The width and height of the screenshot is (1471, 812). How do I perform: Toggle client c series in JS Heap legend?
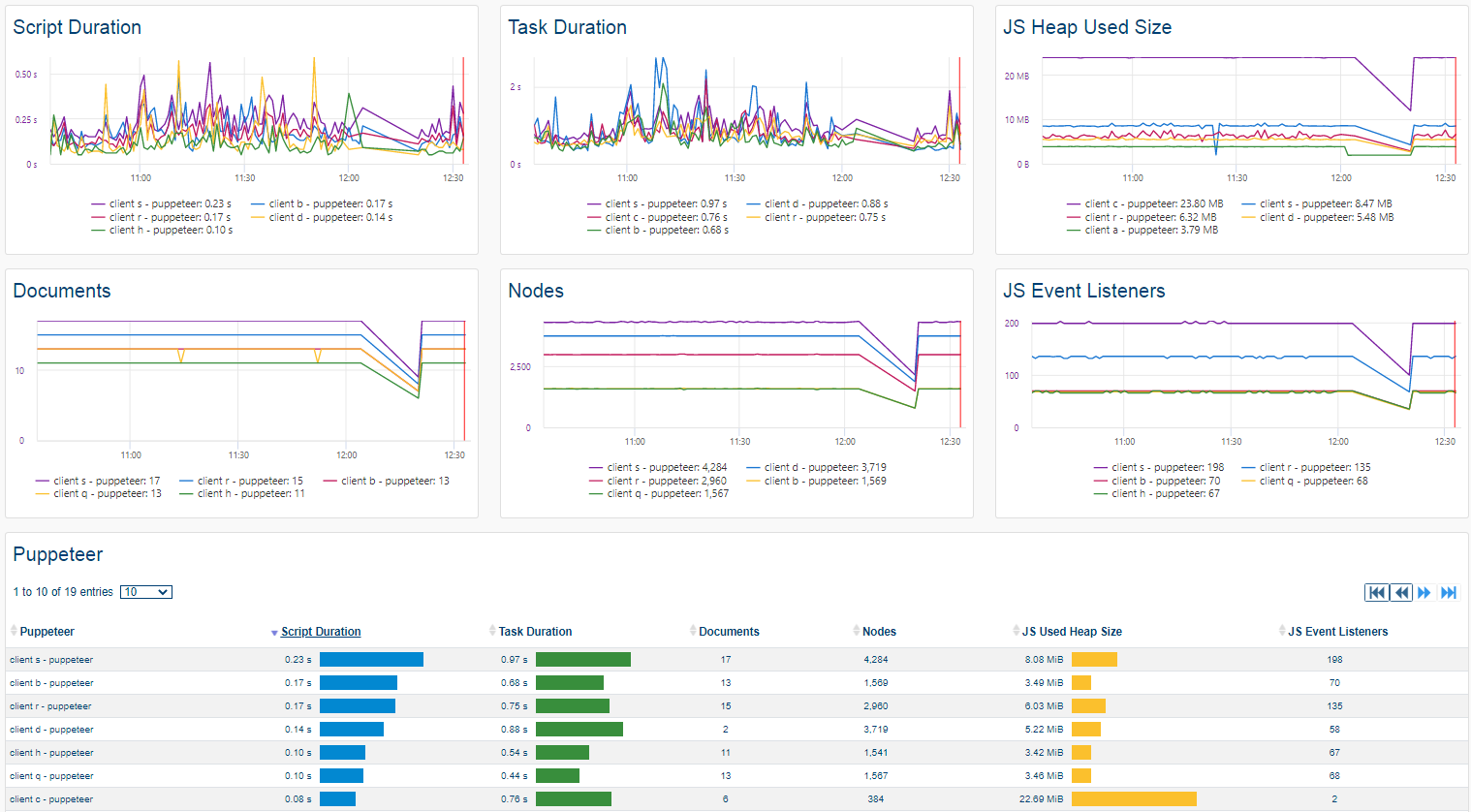click(1144, 203)
